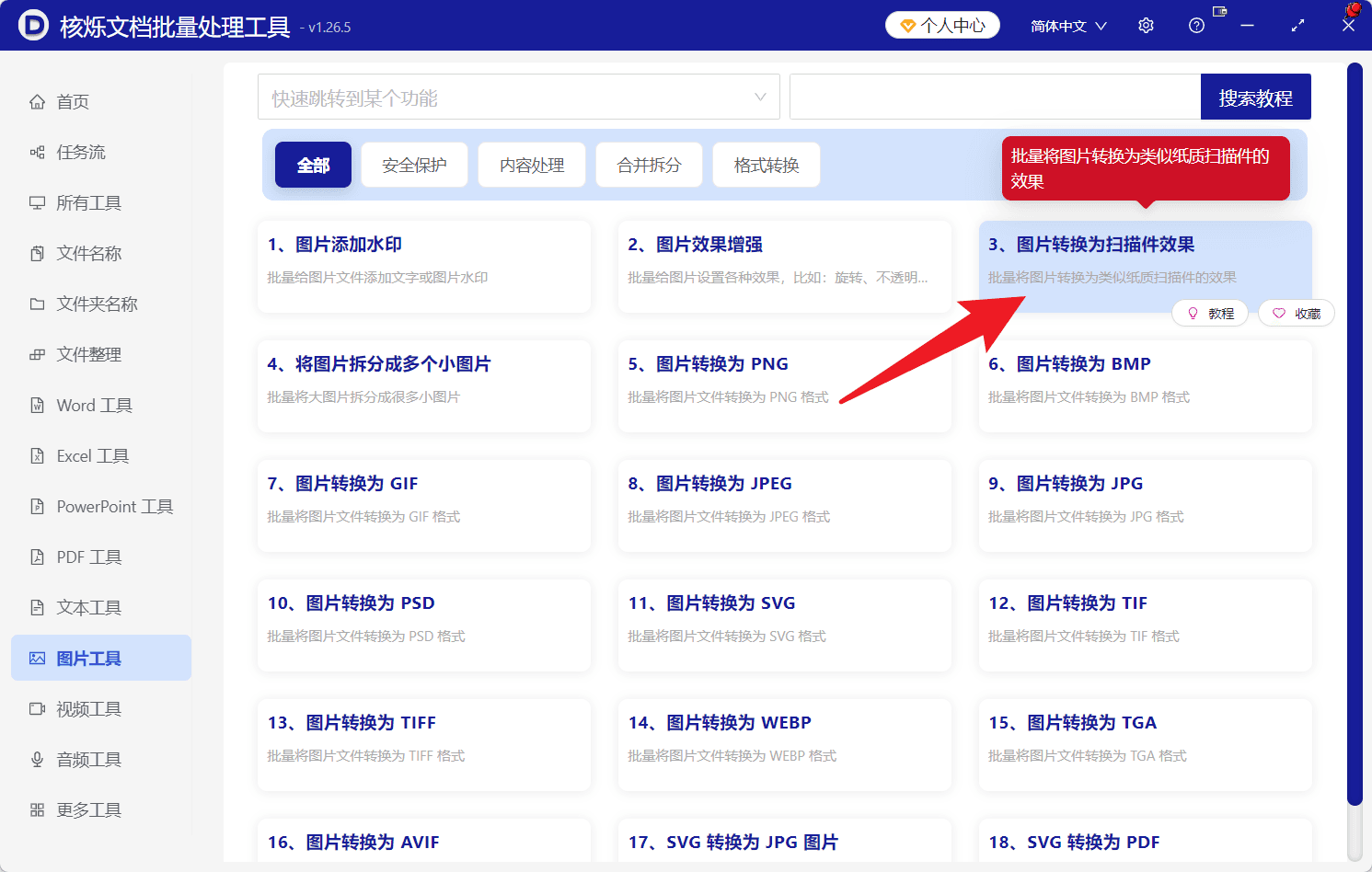Open the 个人中心 account menu
This screenshot has width=1372, height=872.
[942, 26]
